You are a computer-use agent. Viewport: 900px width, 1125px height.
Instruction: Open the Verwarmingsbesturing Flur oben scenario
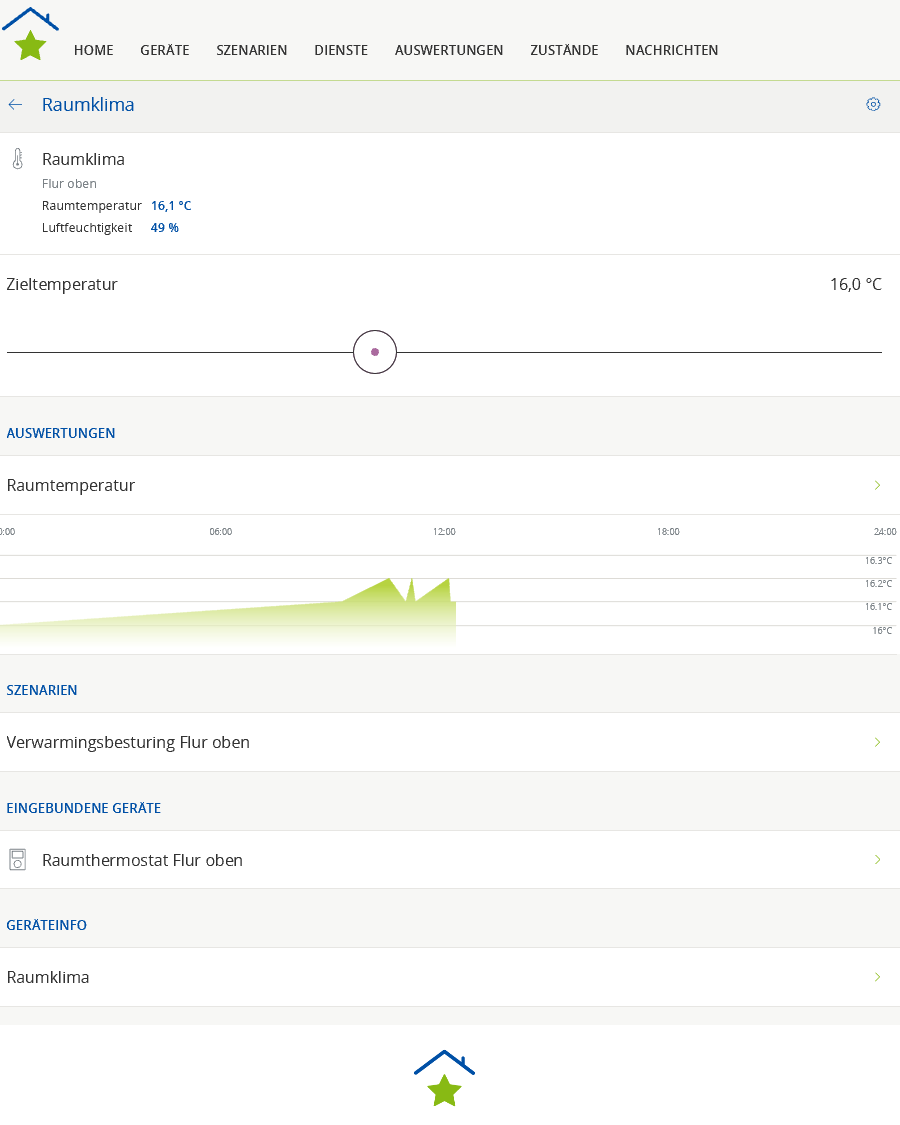click(x=128, y=742)
